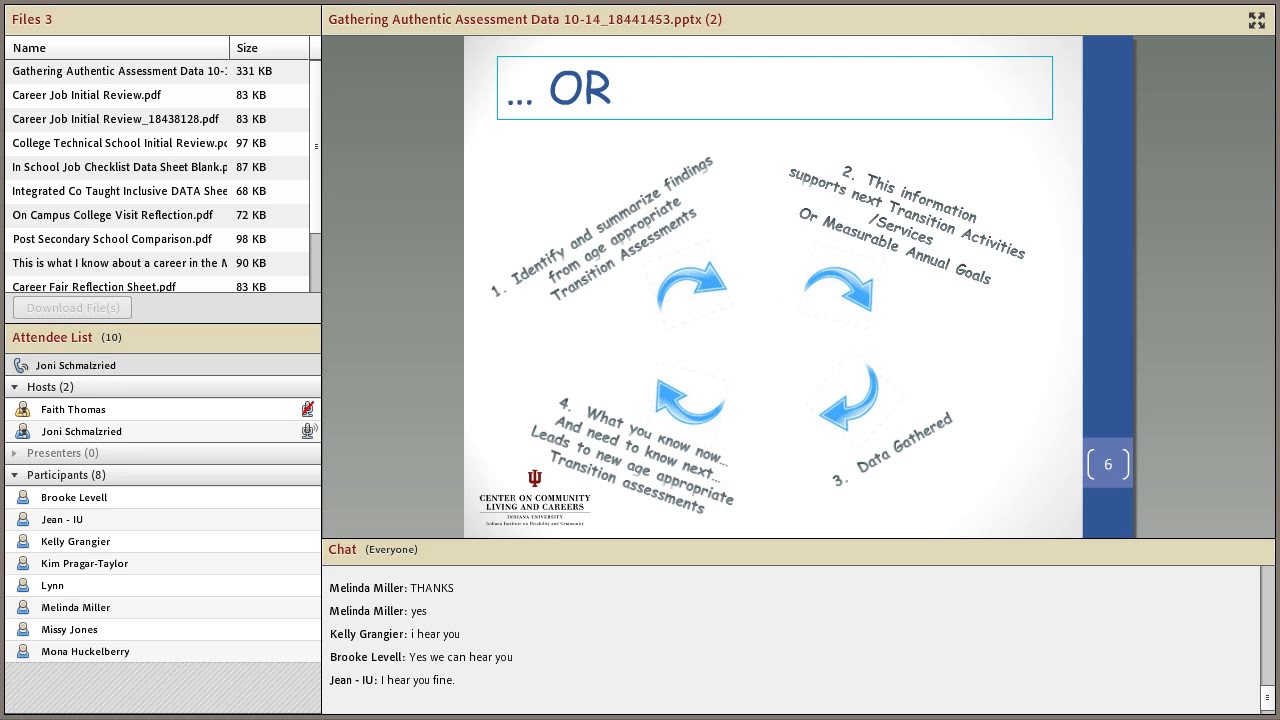Click the Attendee List pod title
Viewport: 1280px width, 720px height.
click(52, 337)
